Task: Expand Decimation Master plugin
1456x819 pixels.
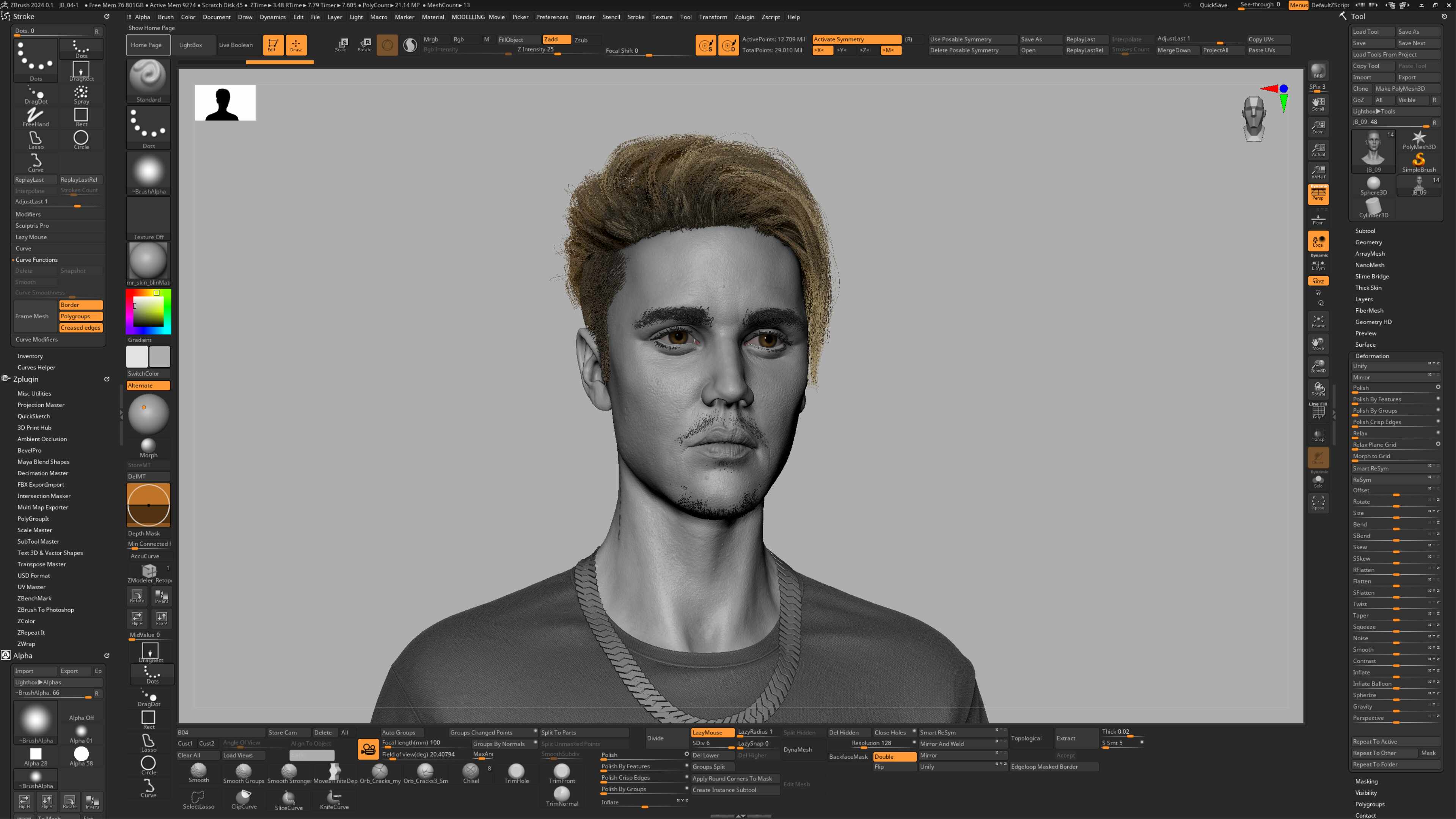Action: coord(42,473)
